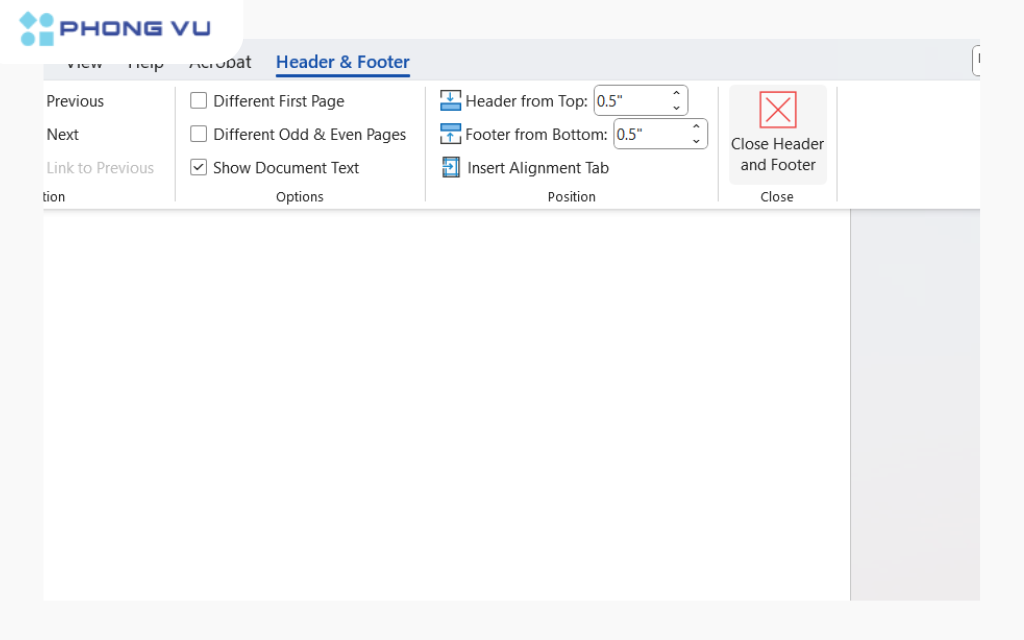The width and height of the screenshot is (1024, 640).
Task: Click the document scrollbar on the right
Action: [914, 400]
